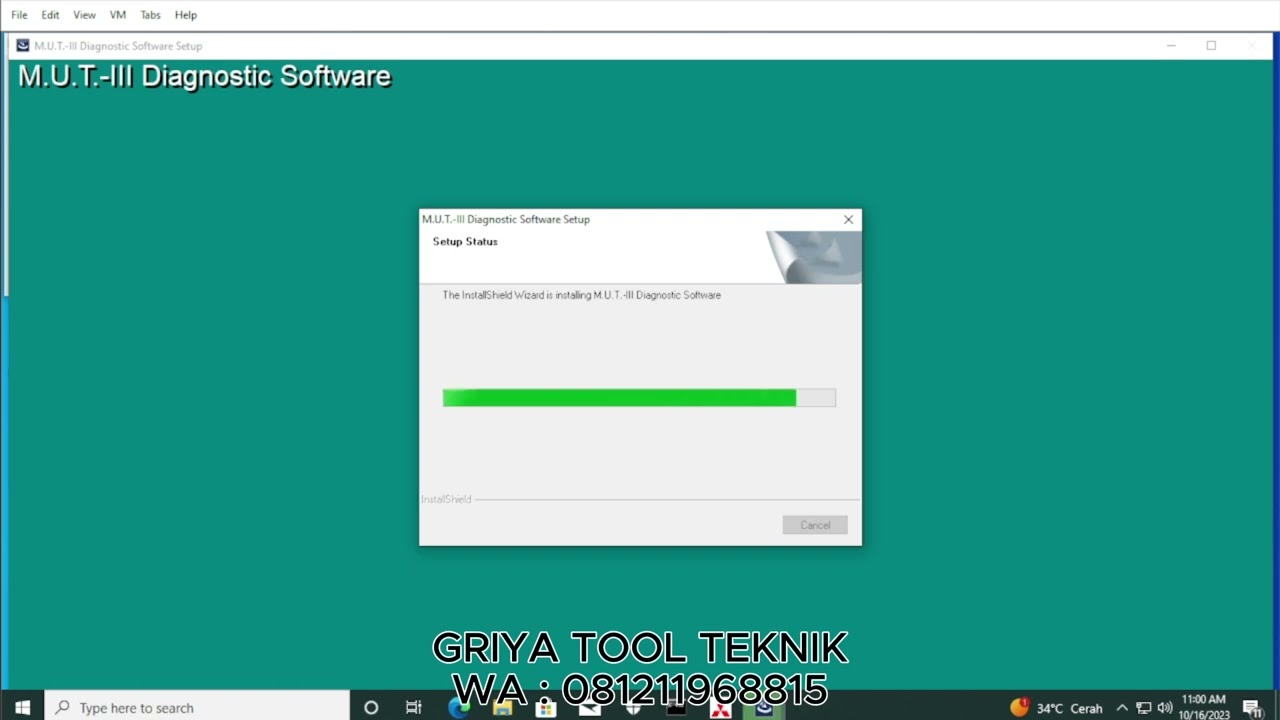Open network status tray icon
1280x720 pixels.
click(1143, 708)
